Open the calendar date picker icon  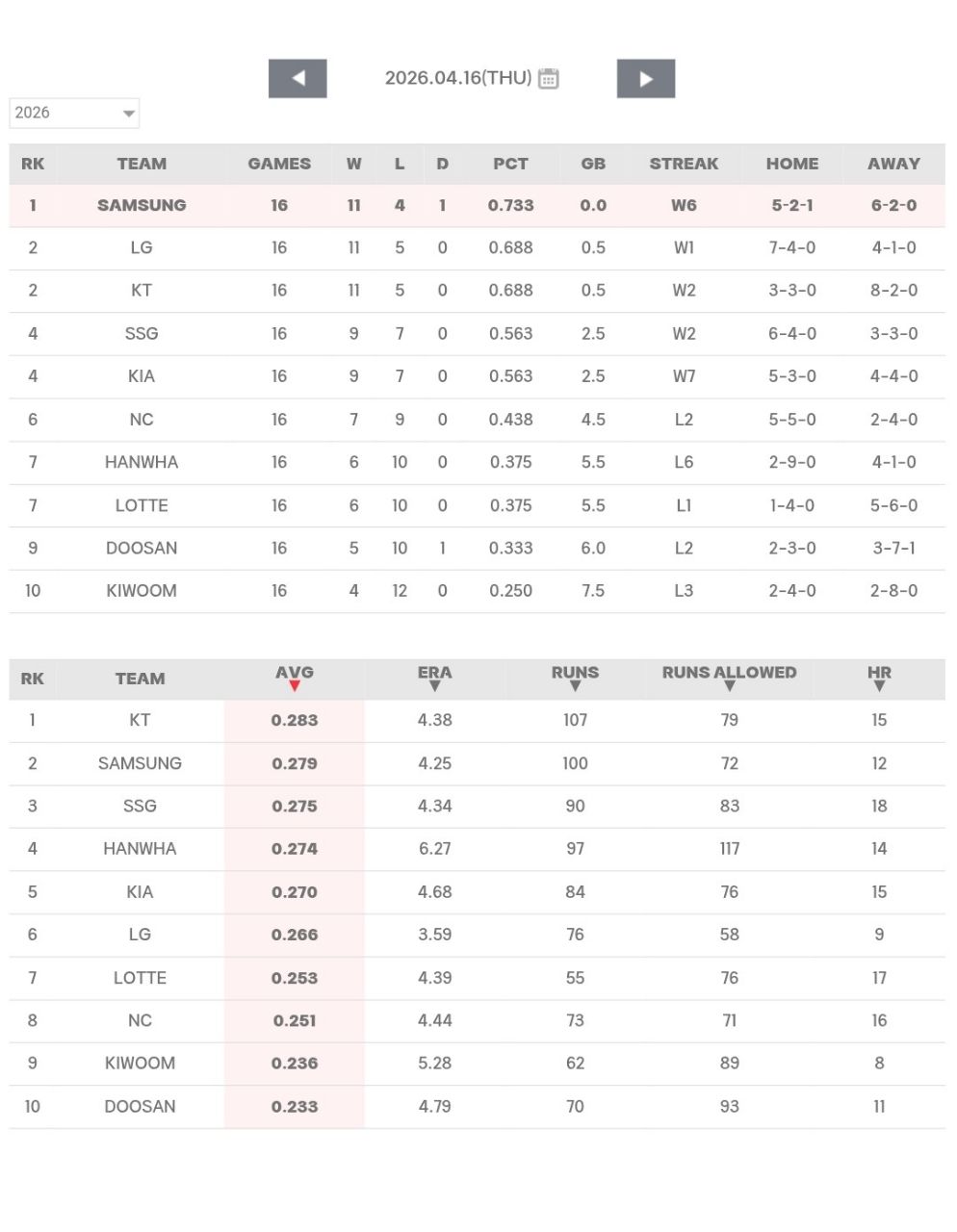(x=549, y=79)
